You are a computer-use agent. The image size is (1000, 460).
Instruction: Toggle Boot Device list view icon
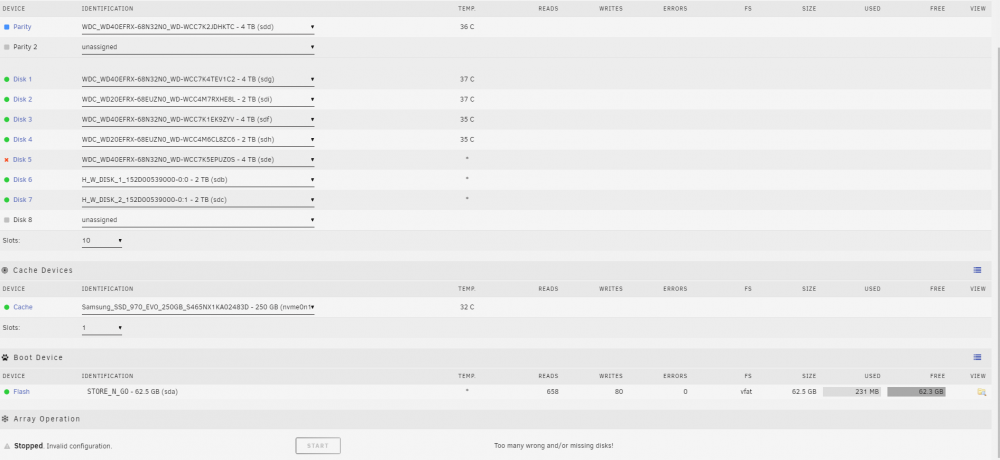click(977, 357)
